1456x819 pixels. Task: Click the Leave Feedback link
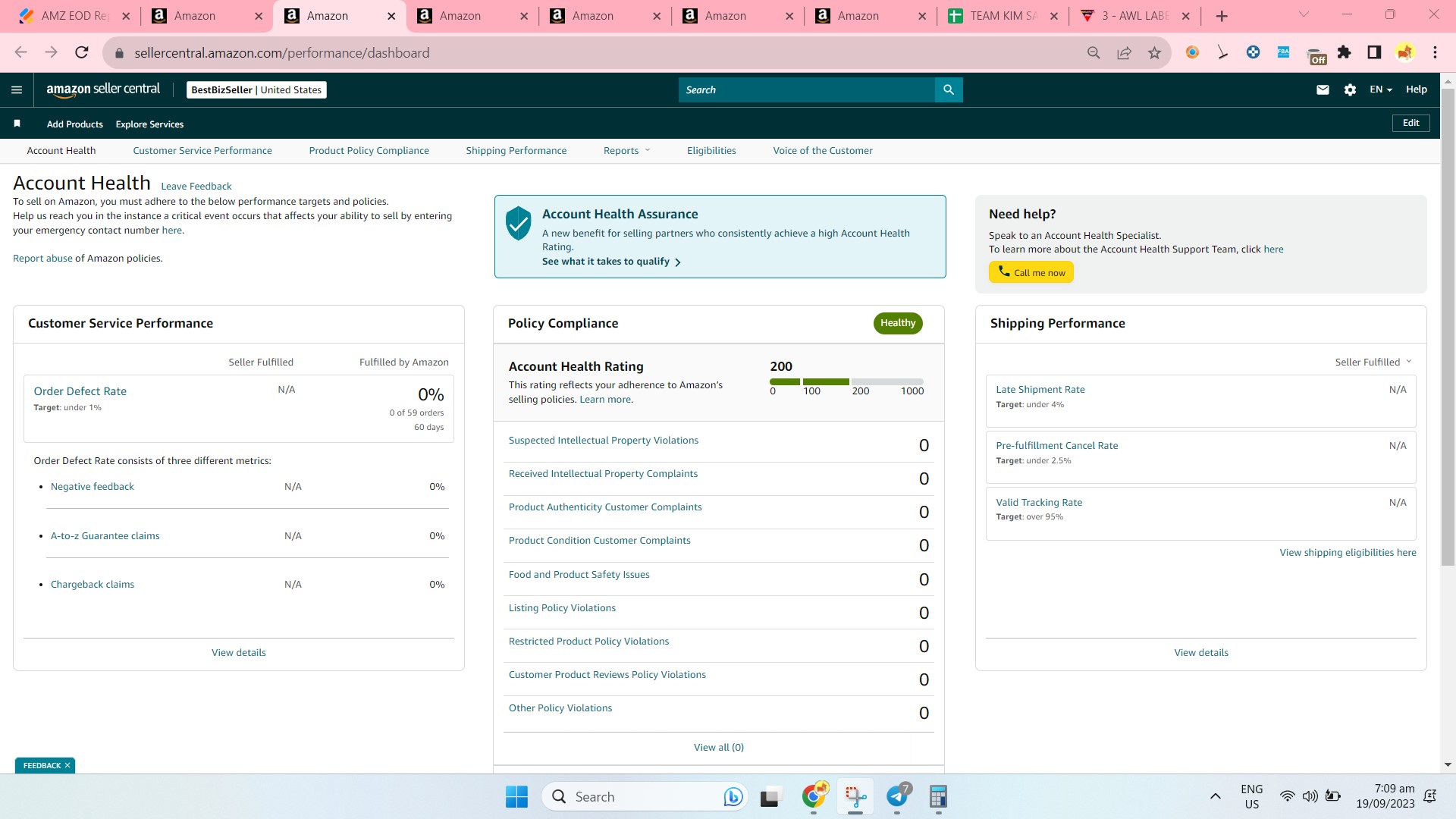(x=196, y=186)
